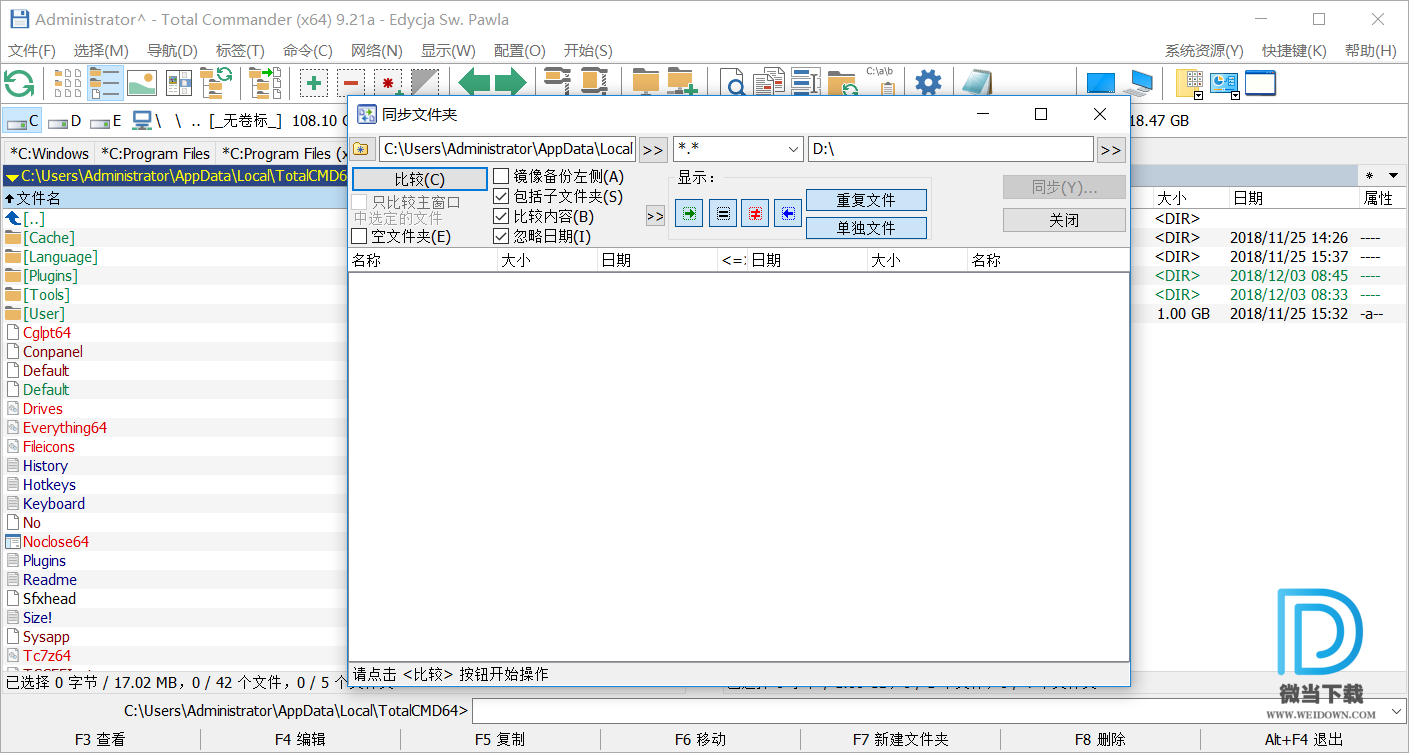
Task: Click the control panel chart icon
Action: [1224, 83]
